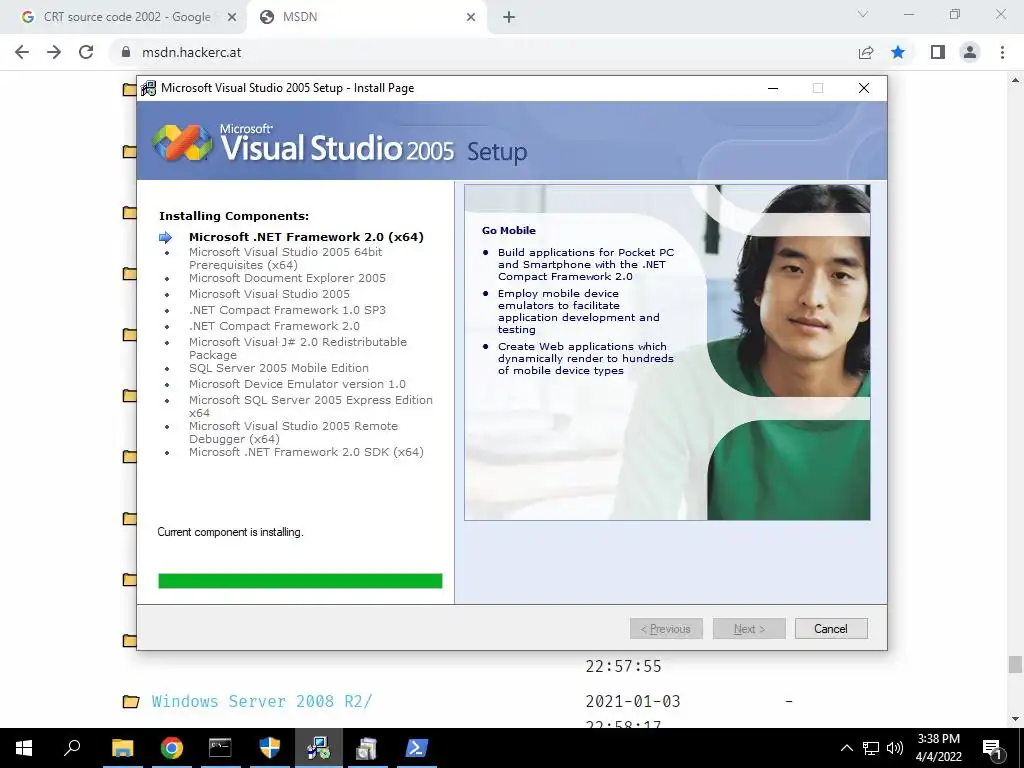The height and width of the screenshot is (768, 1024).
Task: Open the clock showing 3:38 PM
Action: (938, 748)
